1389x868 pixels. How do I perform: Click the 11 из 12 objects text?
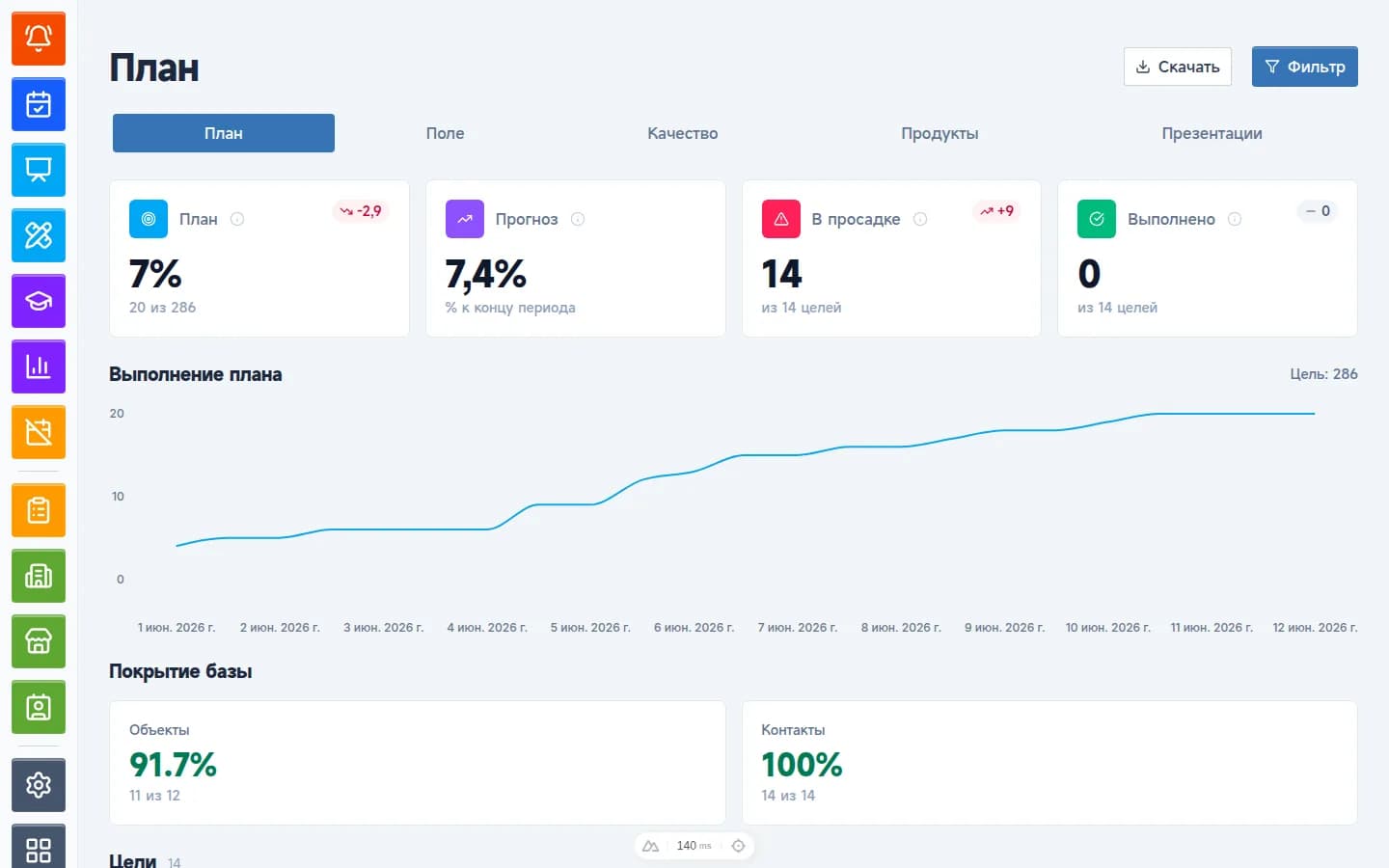[x=154, y=796]
